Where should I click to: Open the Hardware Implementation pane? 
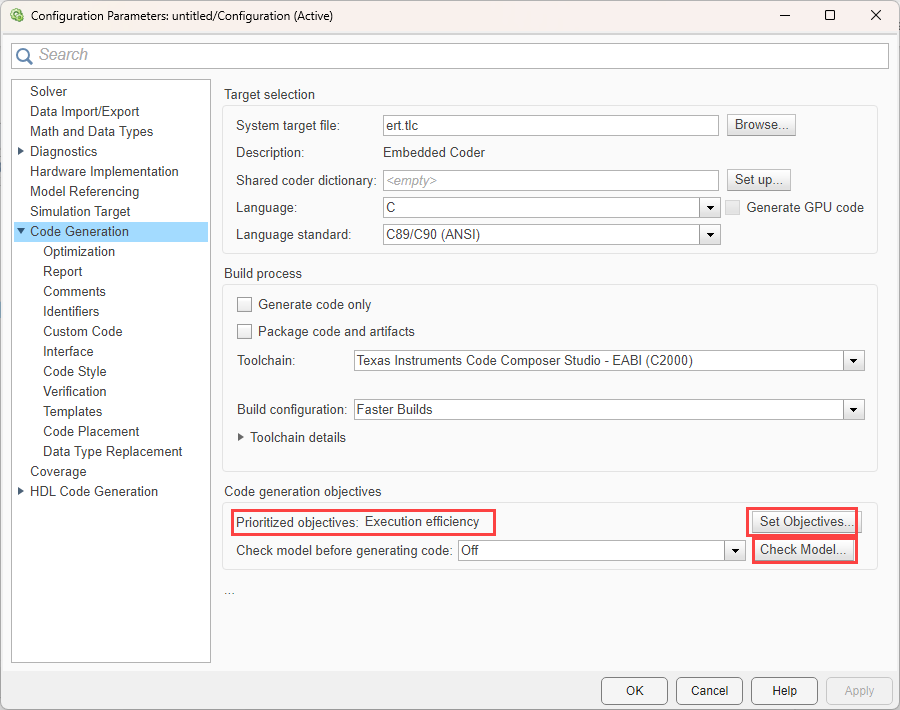pyautogui.click(x=104, y=171)
